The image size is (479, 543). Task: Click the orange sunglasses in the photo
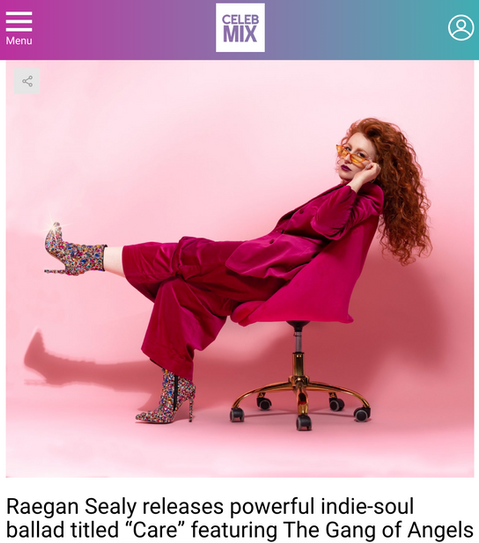tap(353, 157)
